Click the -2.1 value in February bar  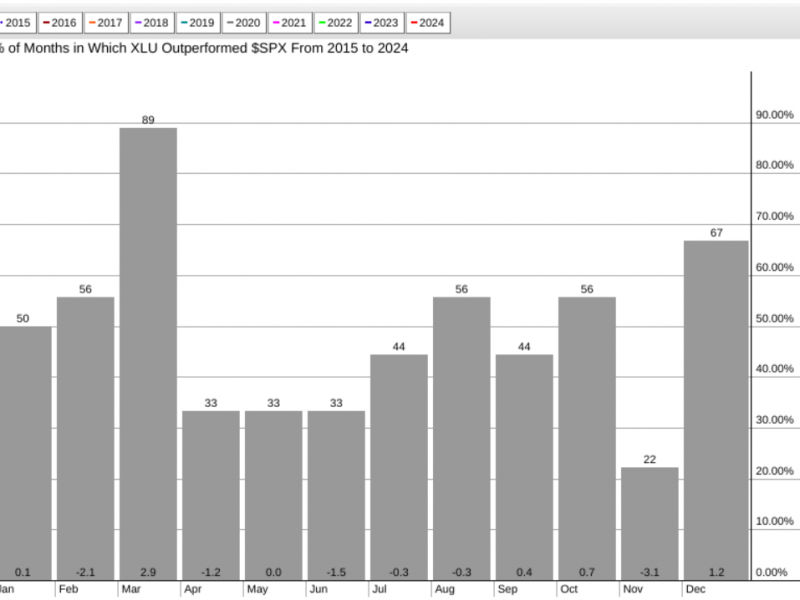coord(85,572)
